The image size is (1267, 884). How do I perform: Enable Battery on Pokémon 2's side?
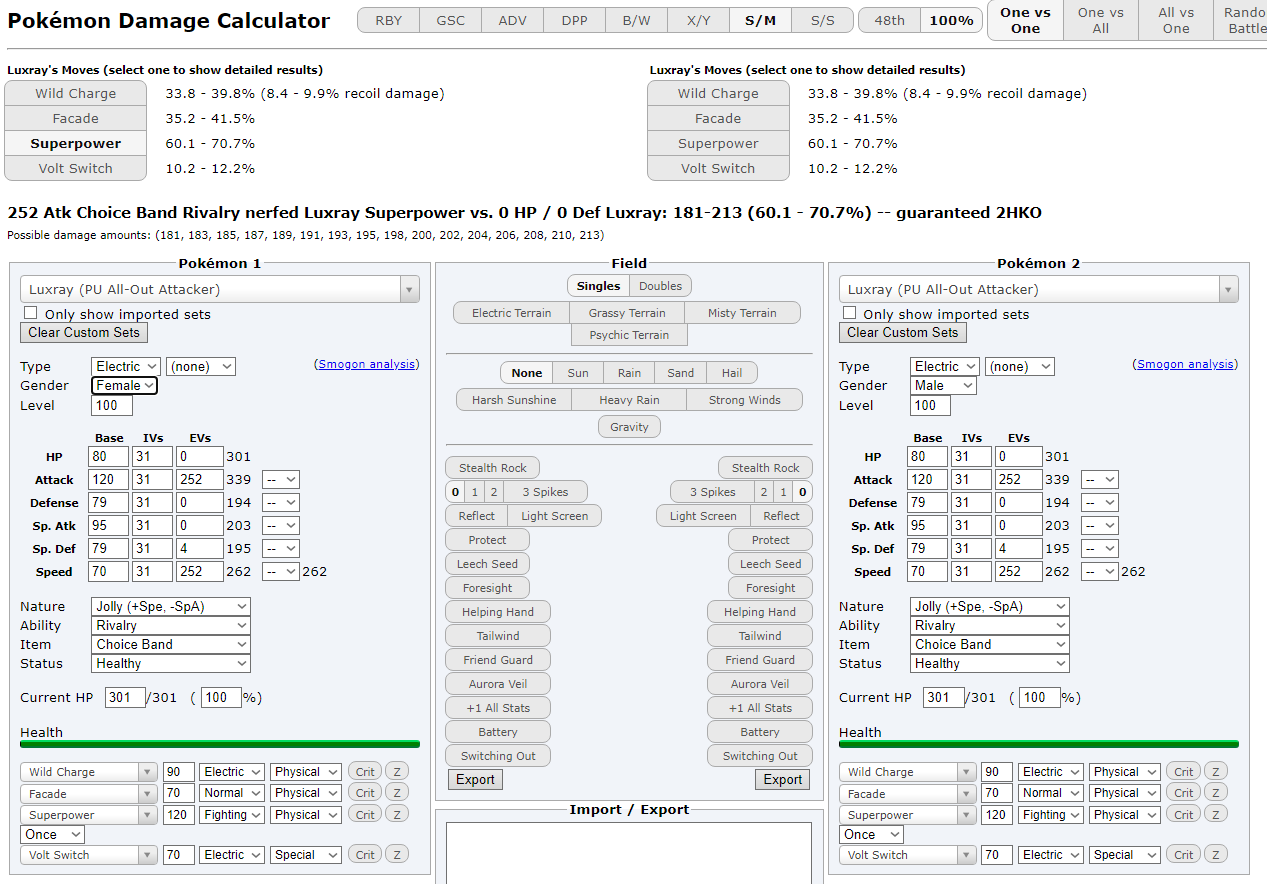point(760,732)
